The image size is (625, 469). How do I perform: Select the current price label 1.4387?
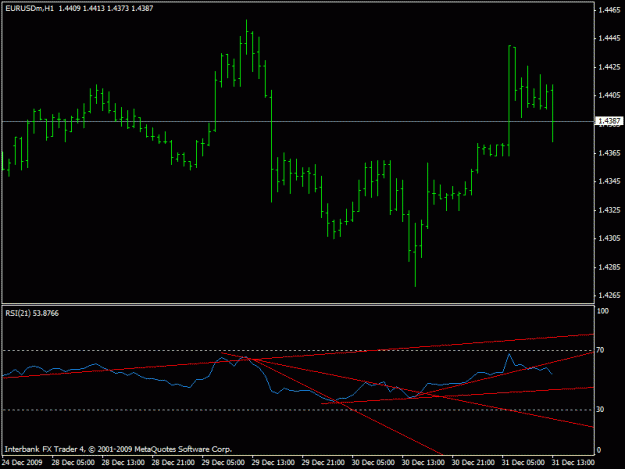(609, 121)
